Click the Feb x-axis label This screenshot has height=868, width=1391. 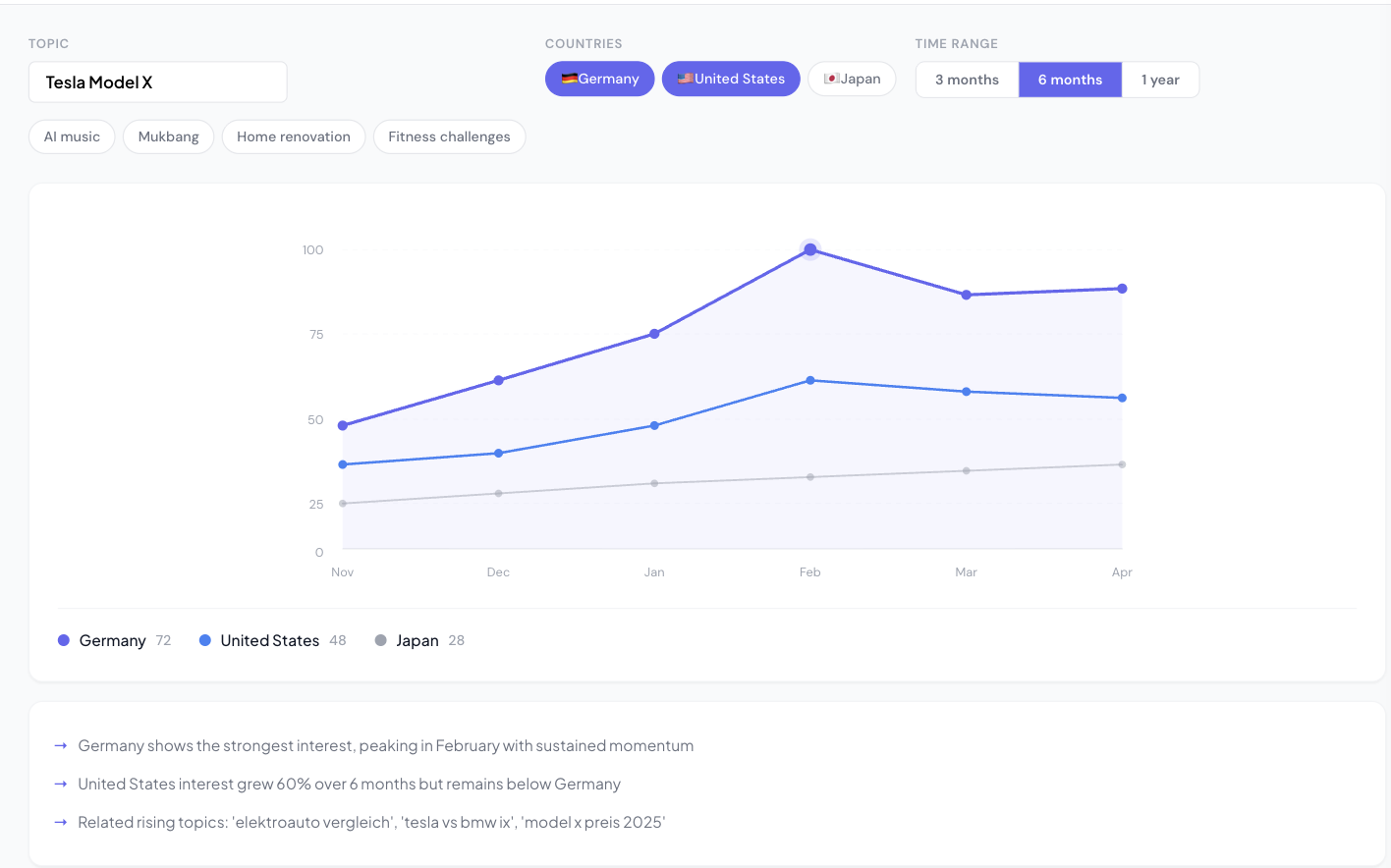click(x=810, y=572)
